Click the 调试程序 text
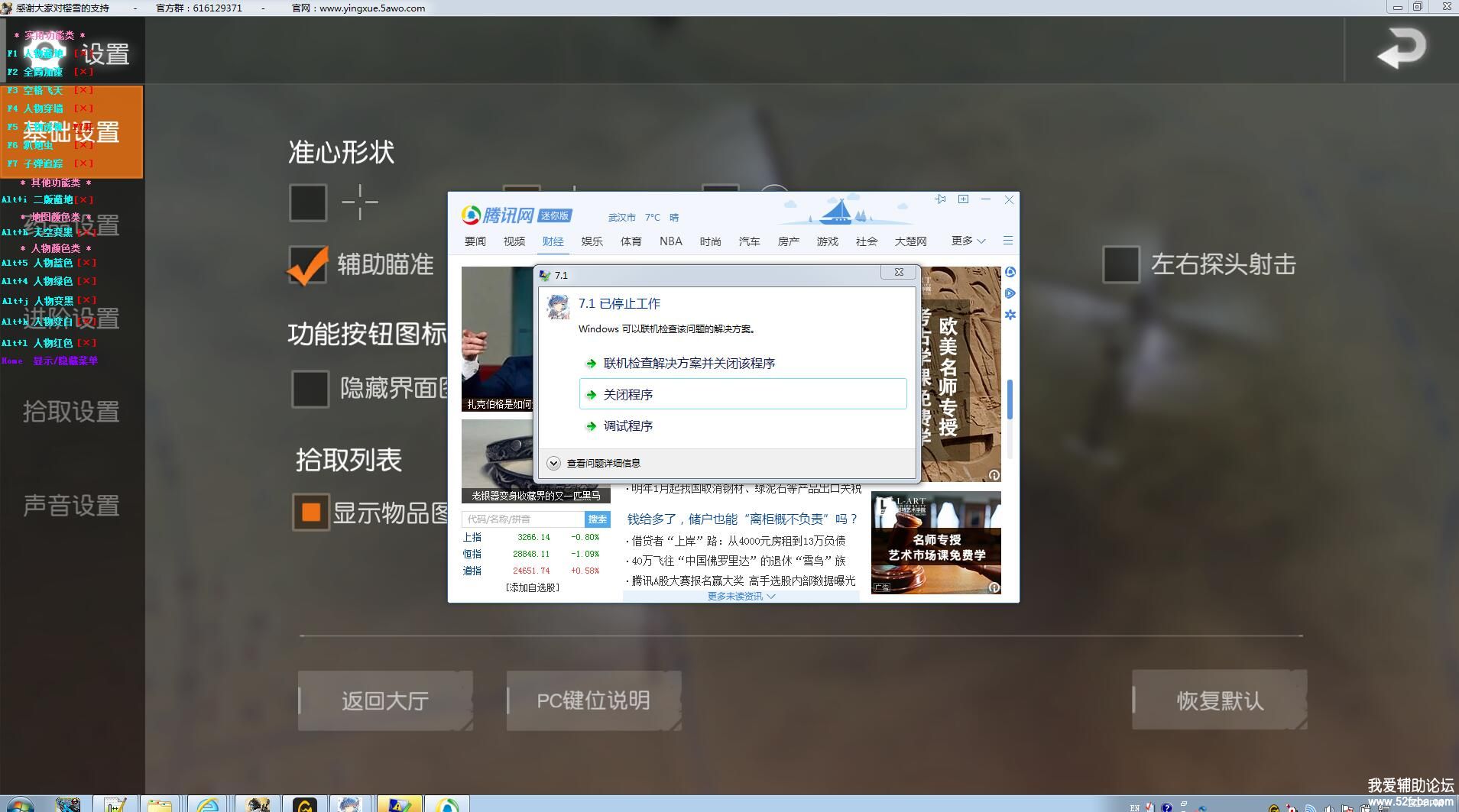The width and height of the screenshot is (1459, 812). coord(628,426)
